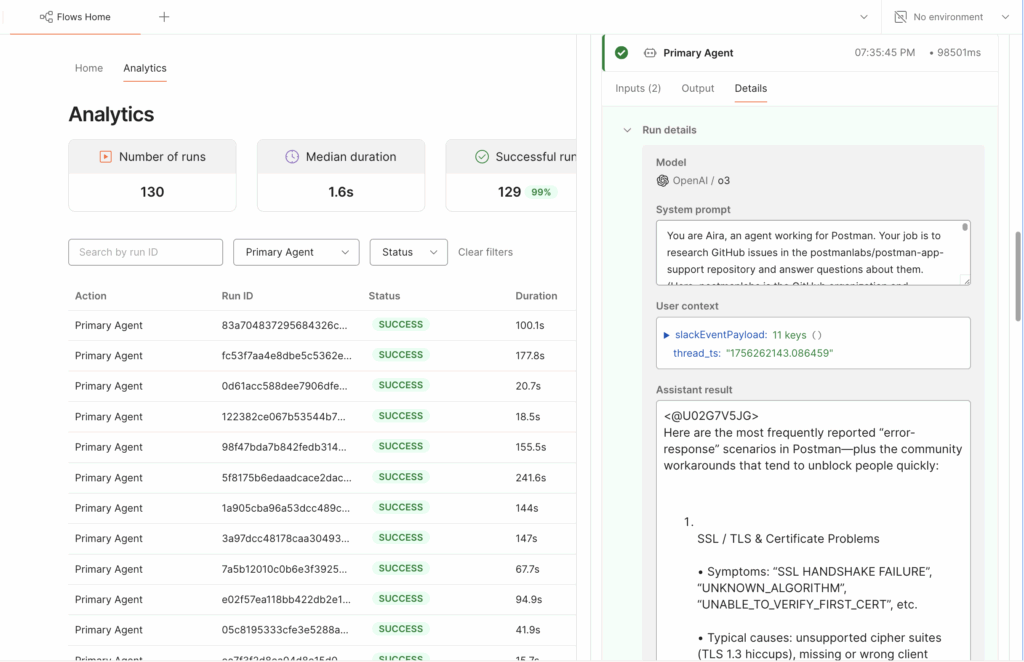Switch to the Inputs (2) tab

tap(638, 88)
